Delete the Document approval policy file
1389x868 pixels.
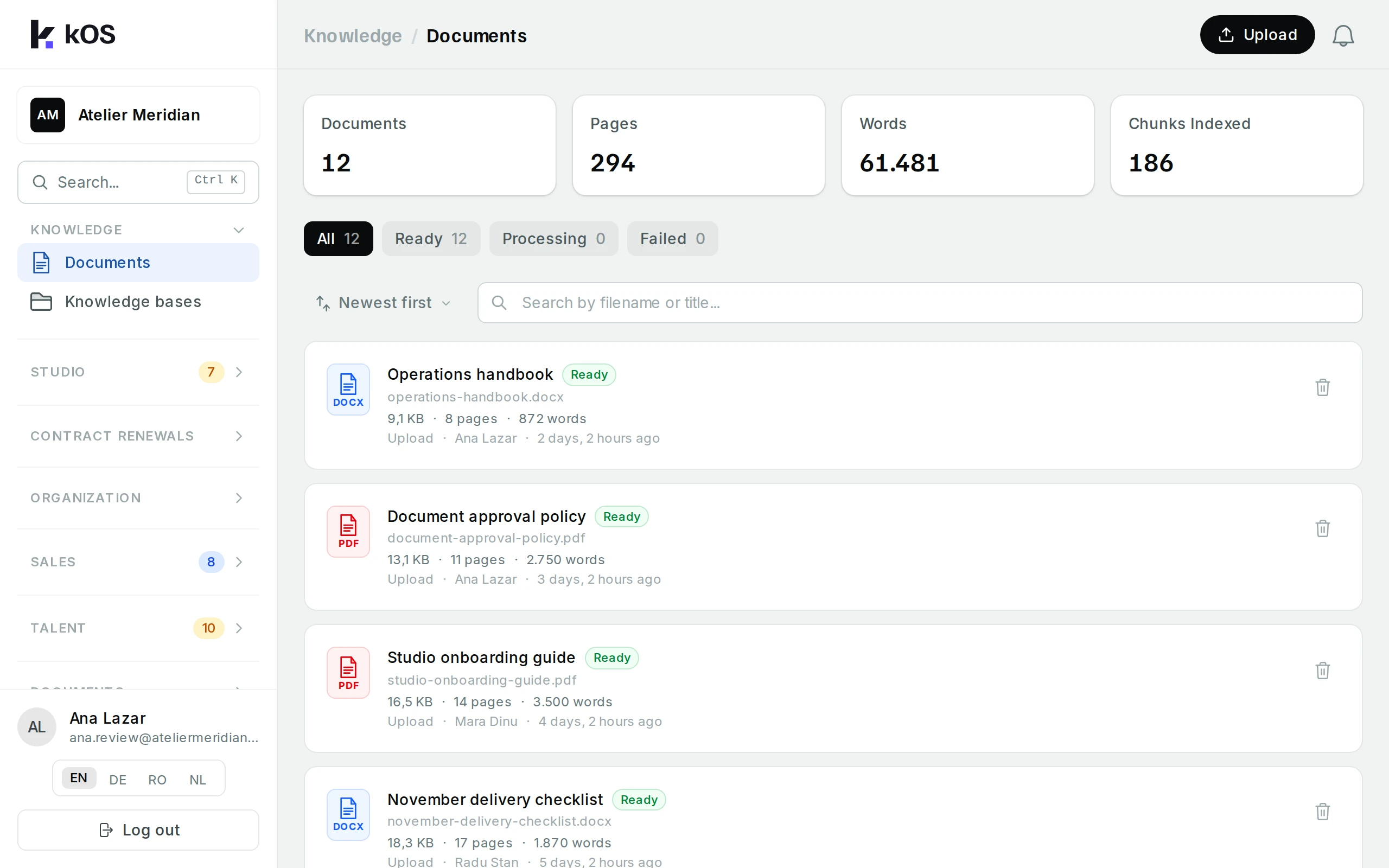pos(1322,529)
